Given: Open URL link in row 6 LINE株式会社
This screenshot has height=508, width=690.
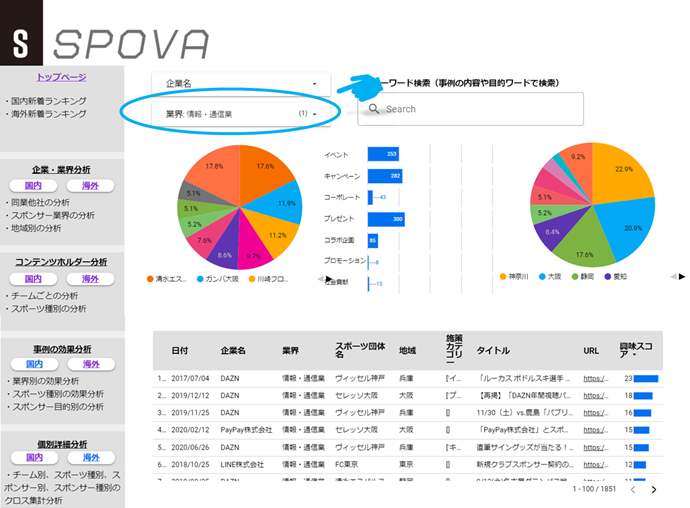Looking at the screenshot, I should [x=596, y=464].
